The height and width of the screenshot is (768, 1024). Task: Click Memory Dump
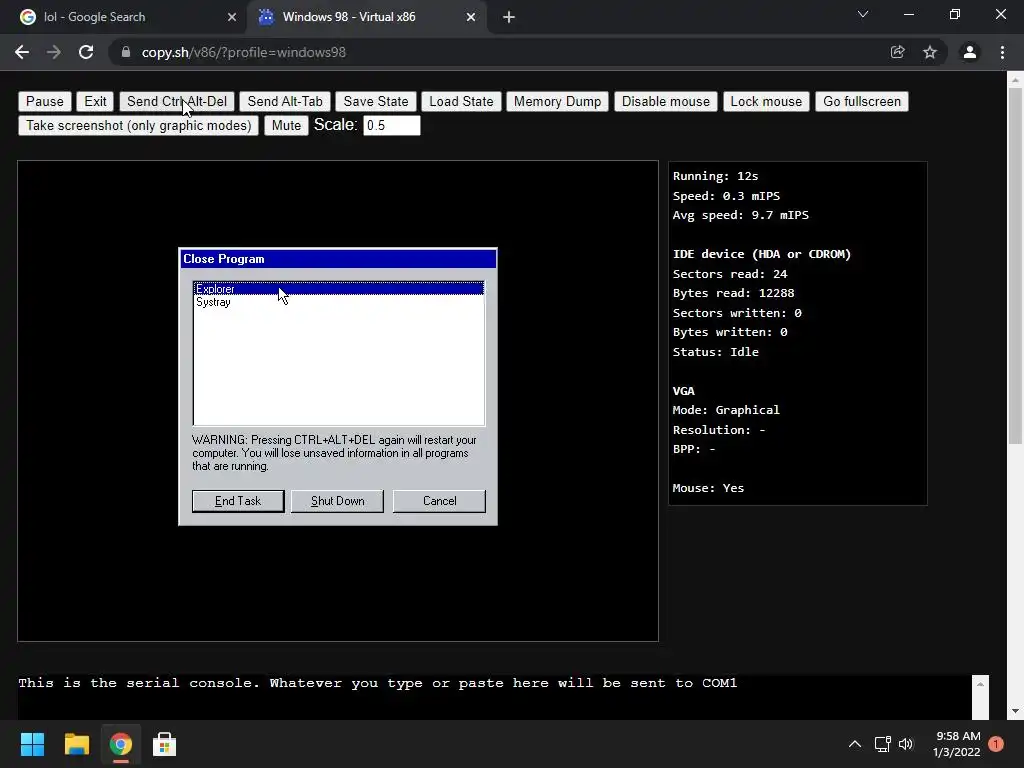pyautogui.click(x=557, y=101)
